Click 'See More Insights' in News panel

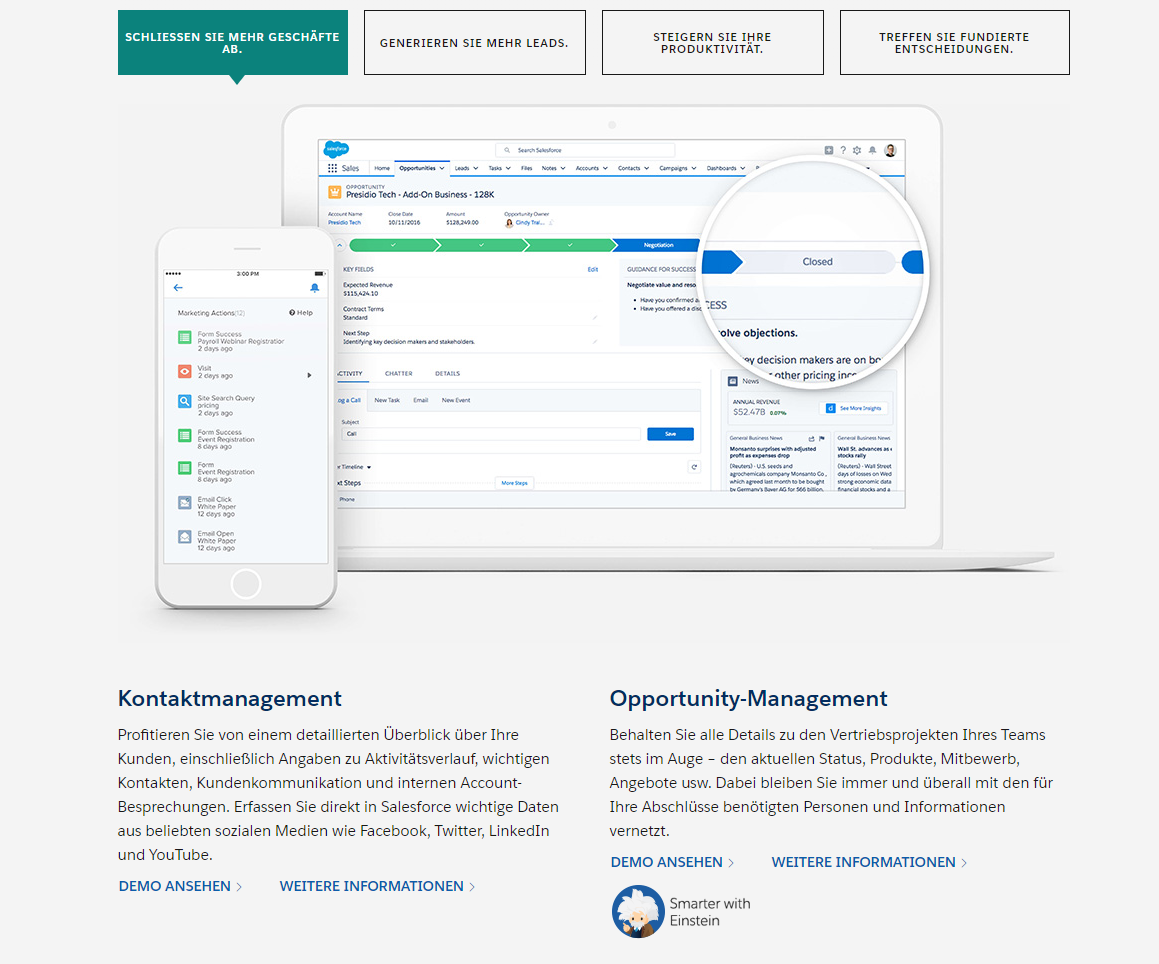[x=854, y=408]
